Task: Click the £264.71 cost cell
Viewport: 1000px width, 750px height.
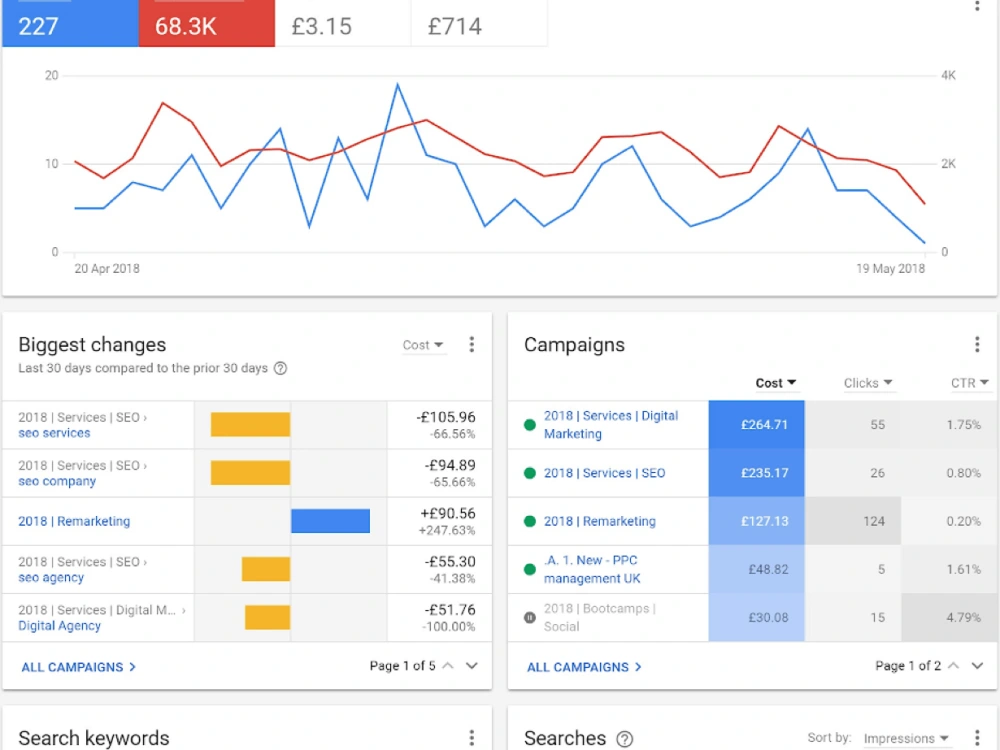Action: coord(756,425)
